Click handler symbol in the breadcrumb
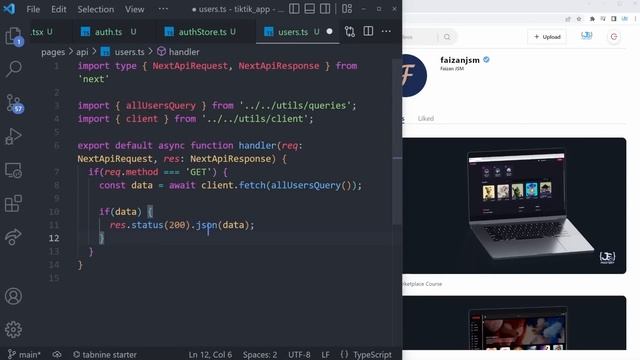This screenshot has width=640, height=360. (x=184, y=52)
